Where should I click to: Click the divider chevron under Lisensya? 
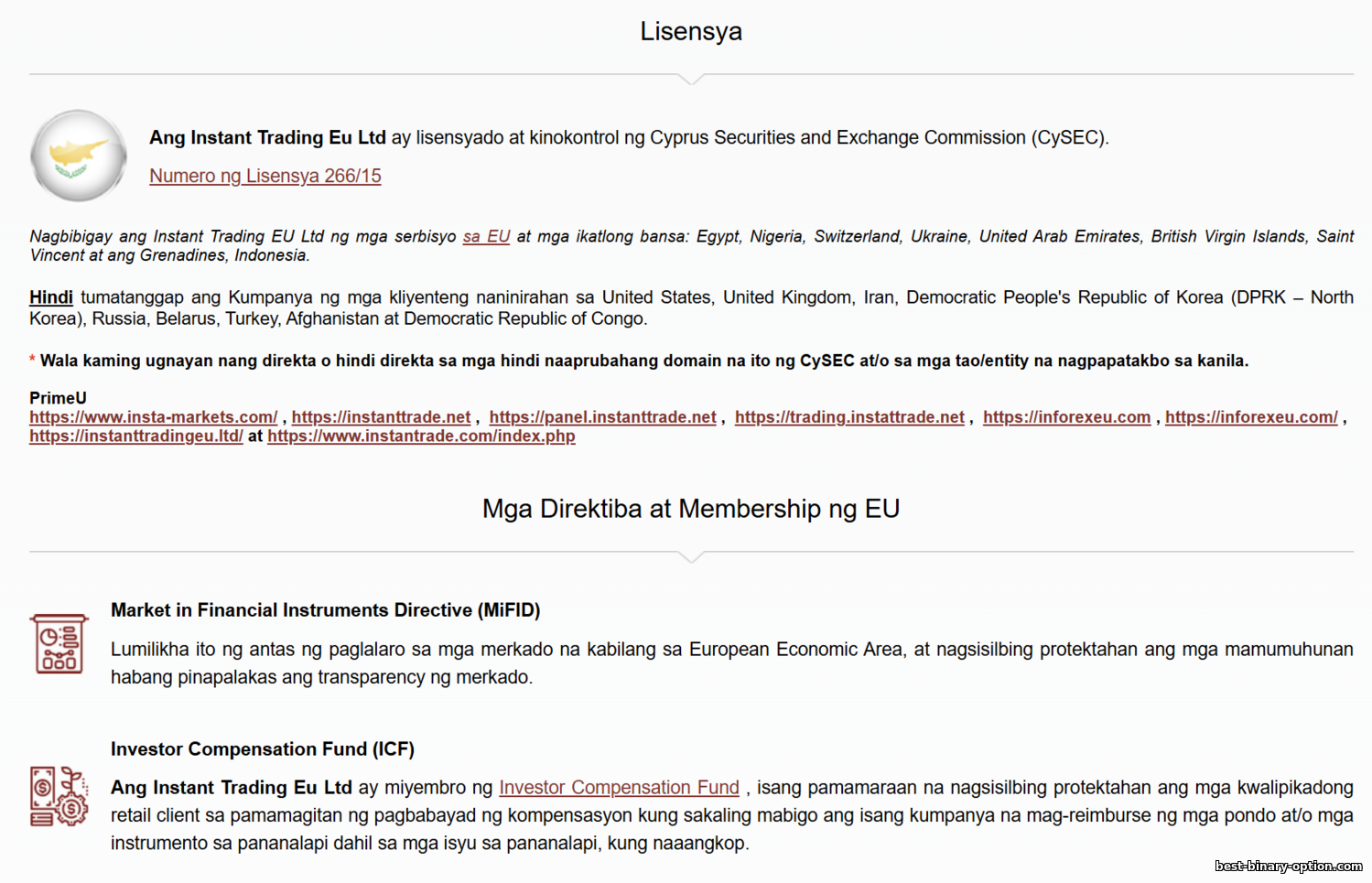692,80
